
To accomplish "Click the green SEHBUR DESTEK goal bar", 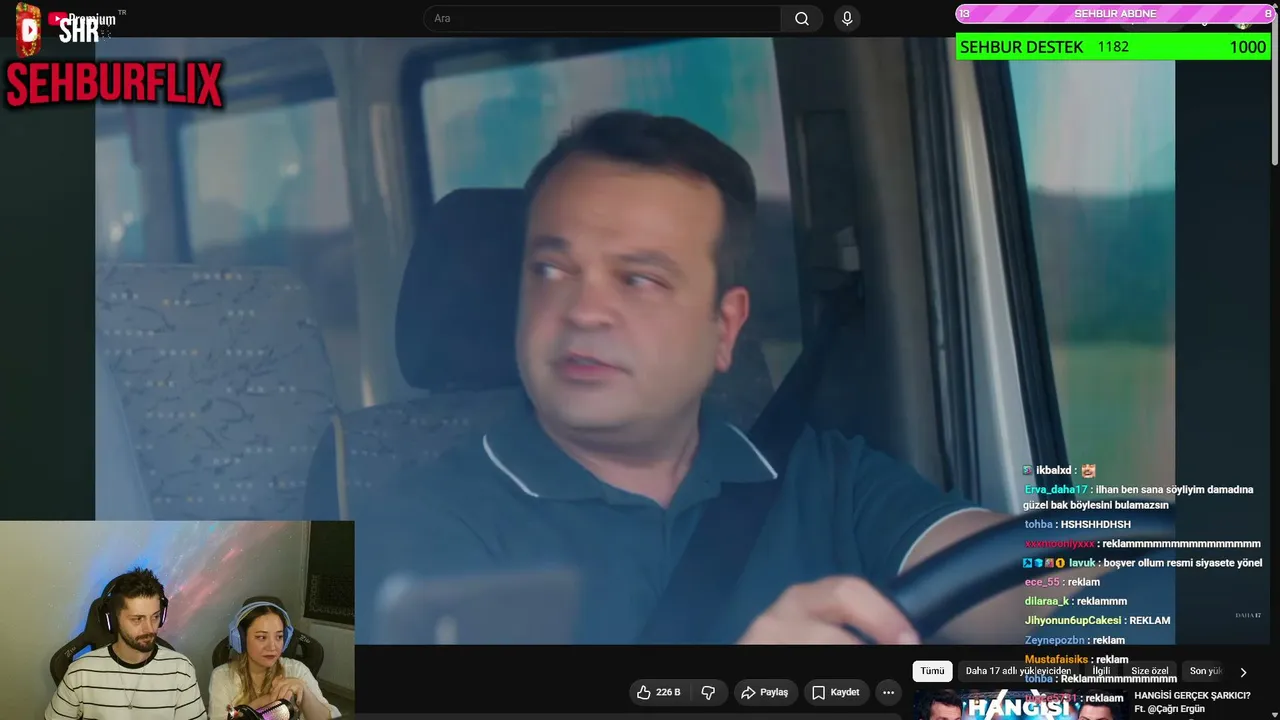I will (1113, 47).
